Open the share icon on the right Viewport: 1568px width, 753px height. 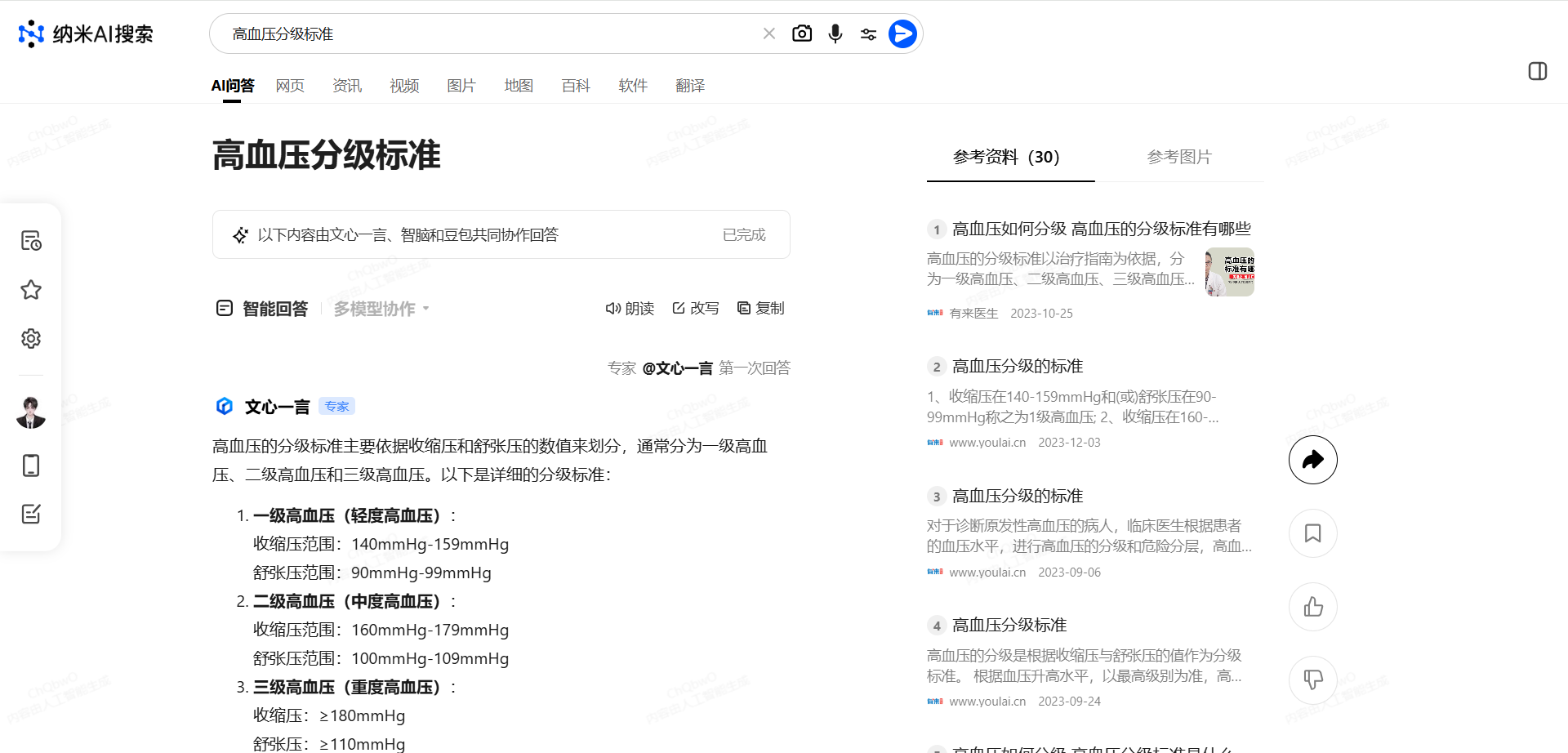[x=1312, y=459]
